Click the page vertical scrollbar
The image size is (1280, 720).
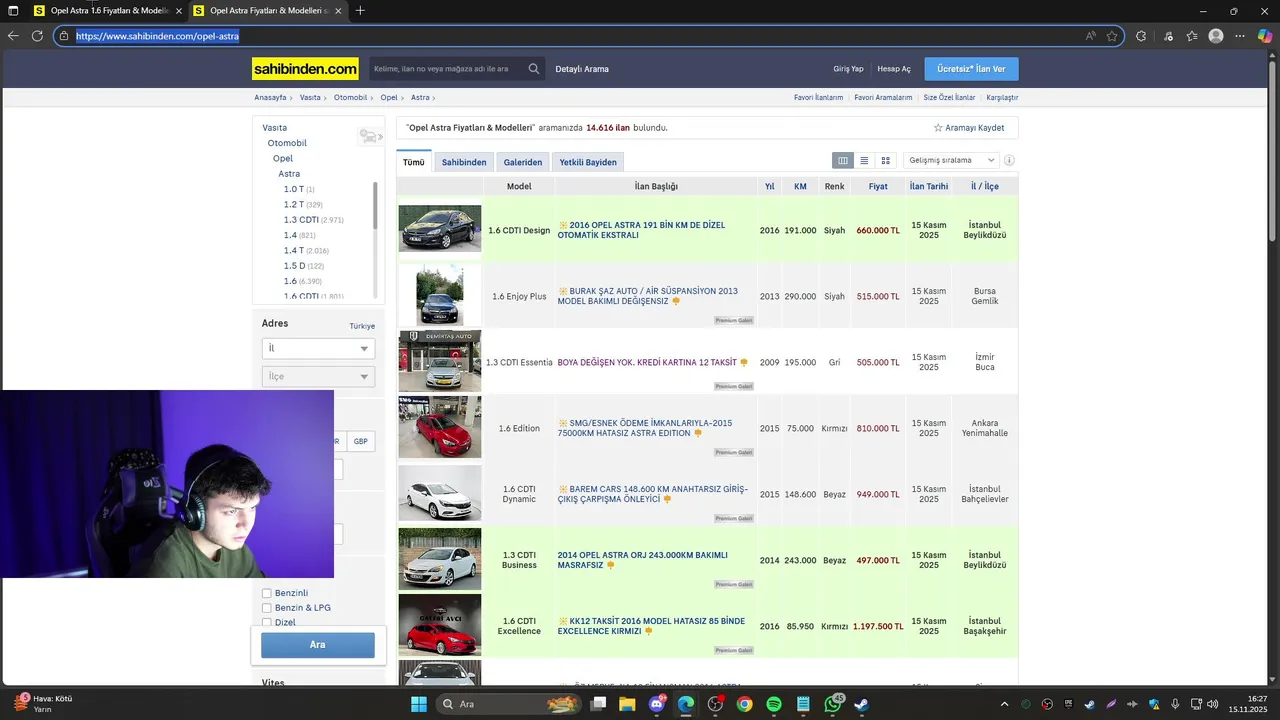[x=1273, y=150]
